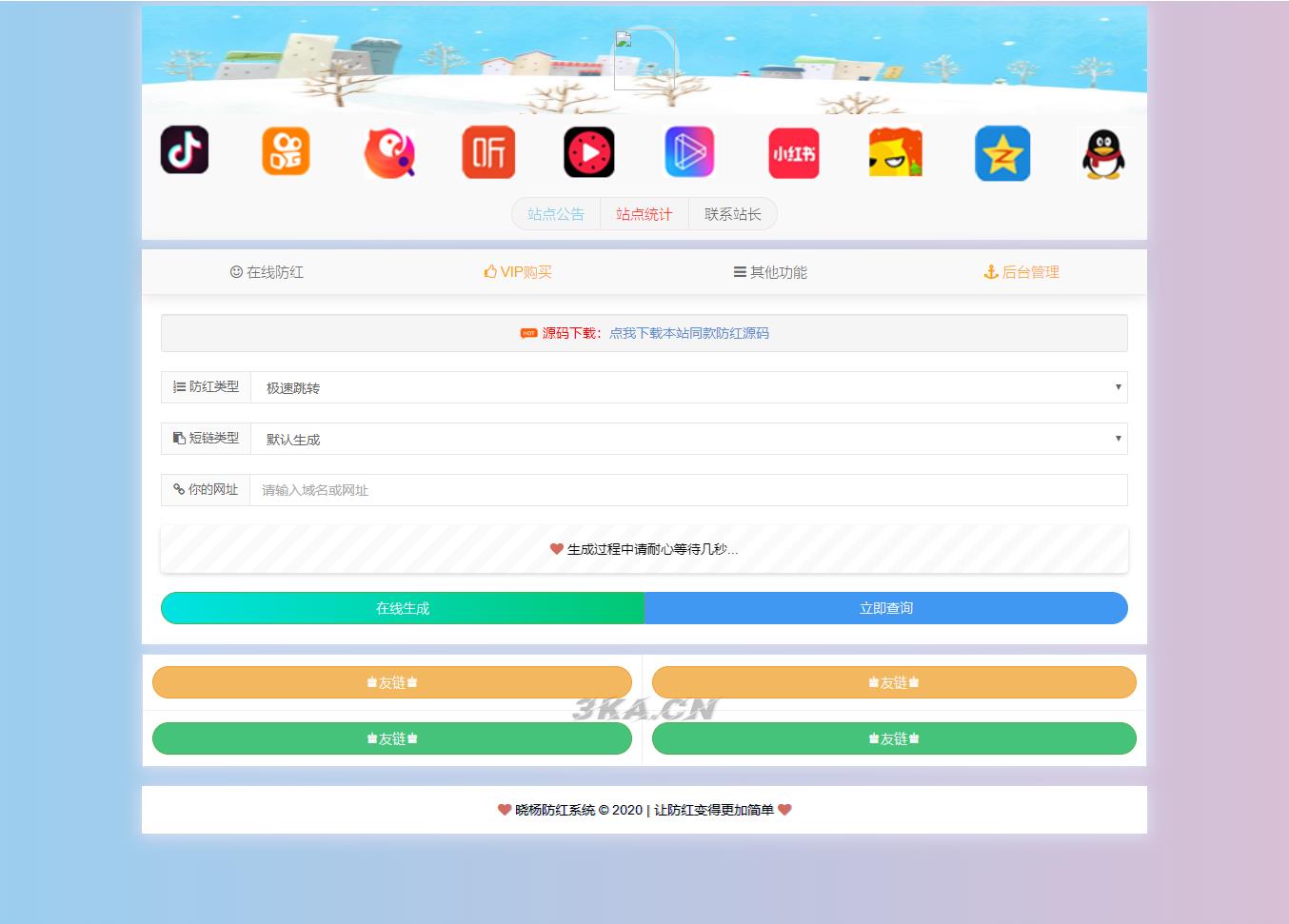Click the 你的网址 input field
This screenshot has width=1289, height=924.
pos(688,490)
